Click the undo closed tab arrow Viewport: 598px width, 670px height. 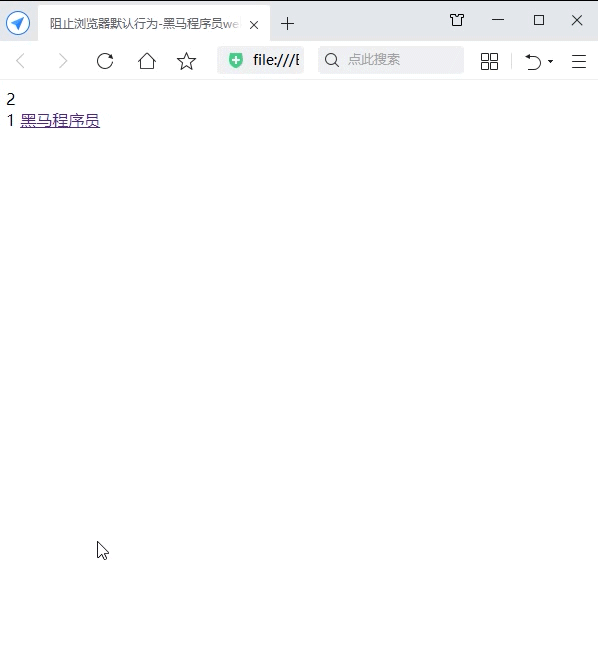(533, 62)
